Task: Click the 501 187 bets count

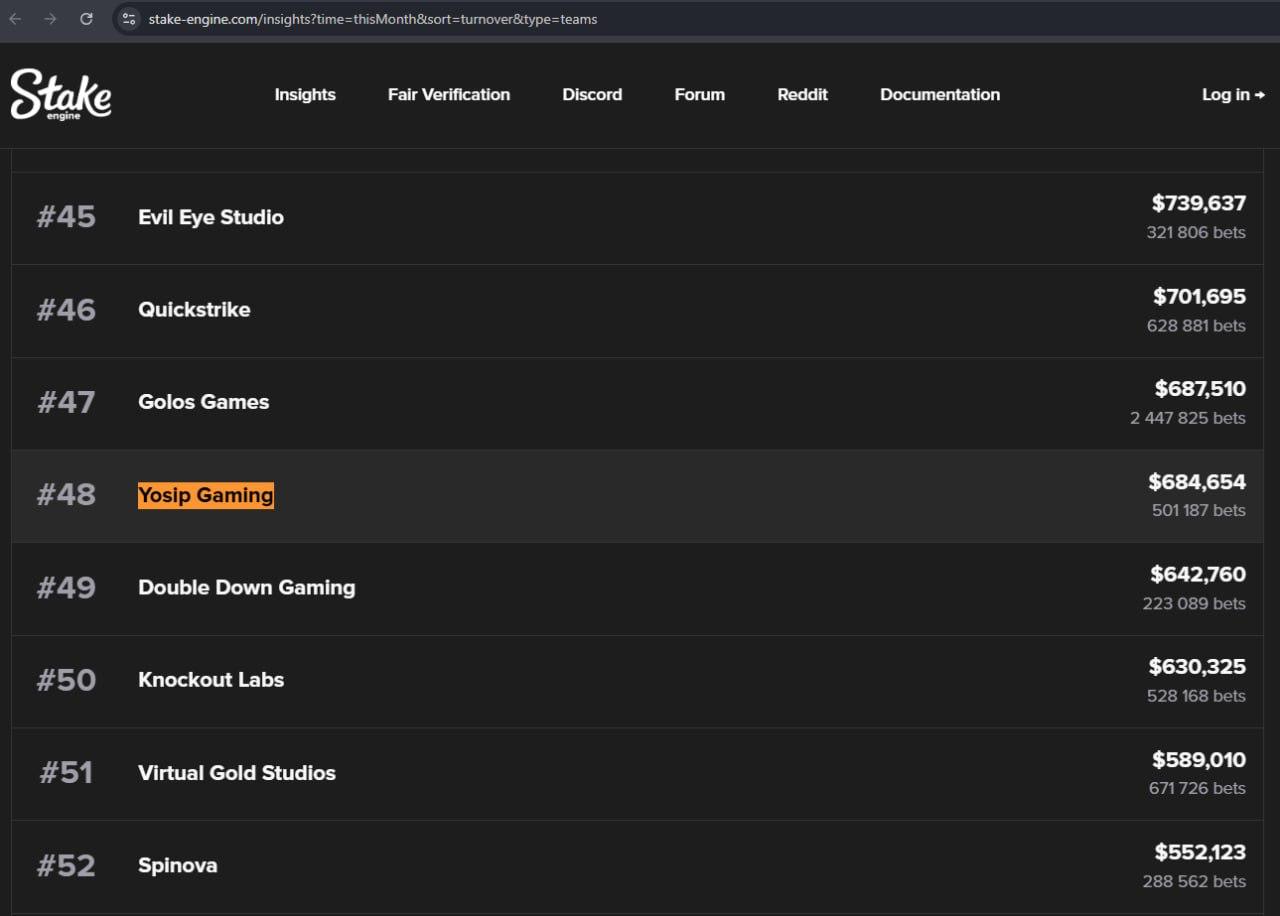Action: (1199, 511)
